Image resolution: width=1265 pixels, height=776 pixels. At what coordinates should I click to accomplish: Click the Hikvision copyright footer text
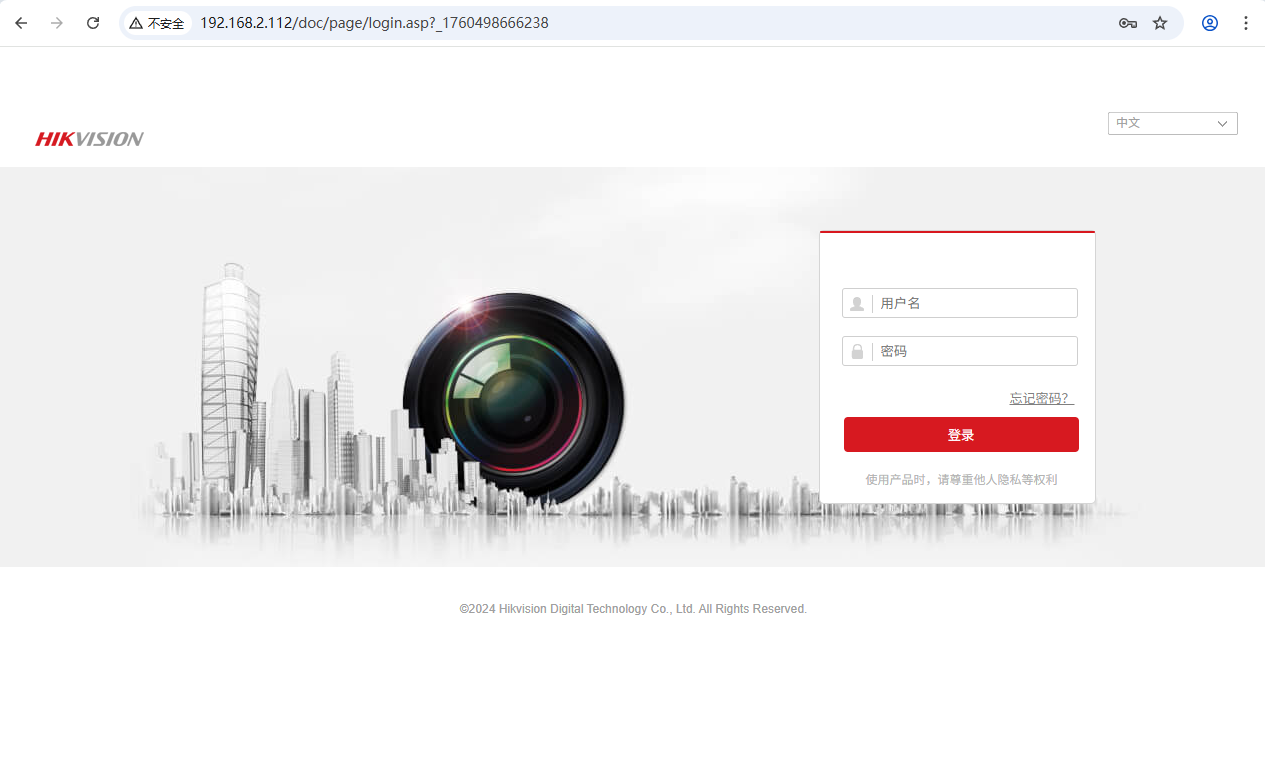[632, 609]
